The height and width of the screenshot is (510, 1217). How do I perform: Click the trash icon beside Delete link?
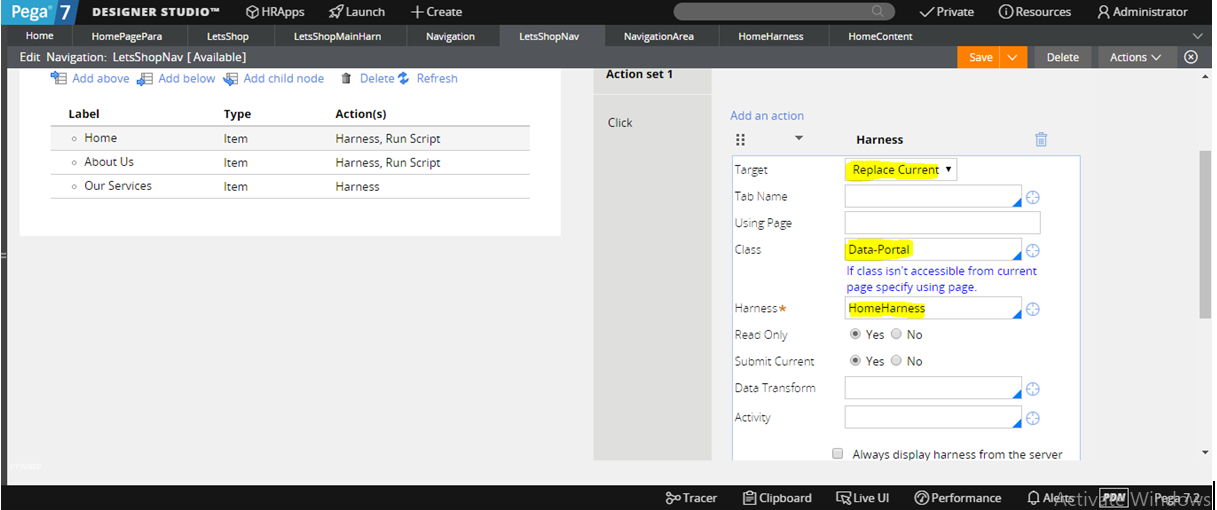click(346, 78)
